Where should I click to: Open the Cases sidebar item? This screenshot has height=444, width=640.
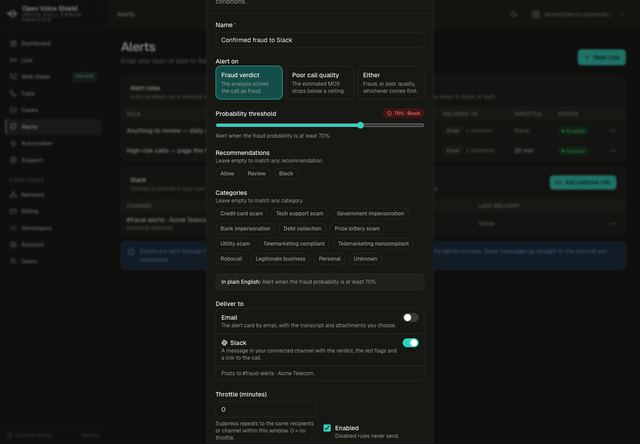pyautogui.click(x=53, y=110)
